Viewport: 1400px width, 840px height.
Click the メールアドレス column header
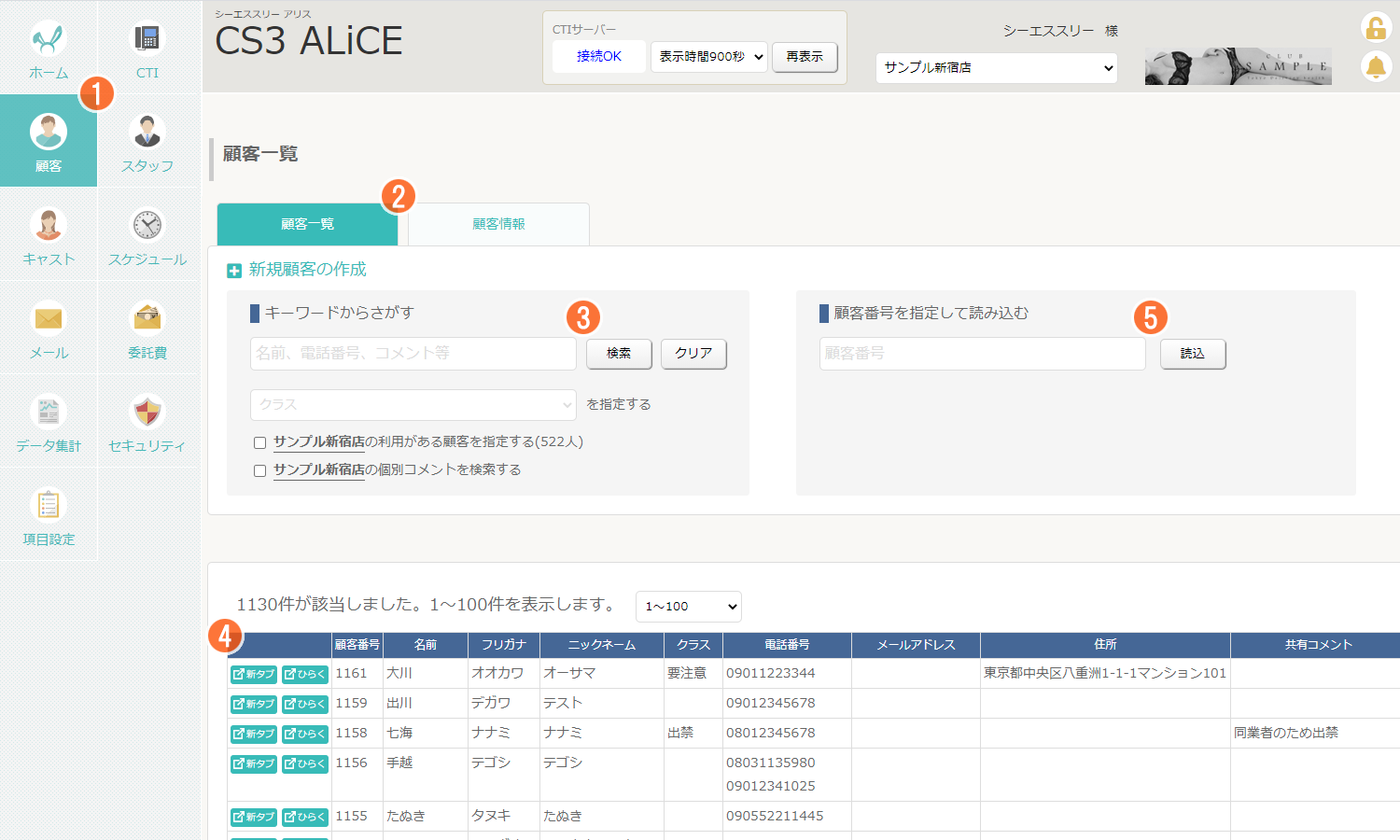tap(916, 645)
